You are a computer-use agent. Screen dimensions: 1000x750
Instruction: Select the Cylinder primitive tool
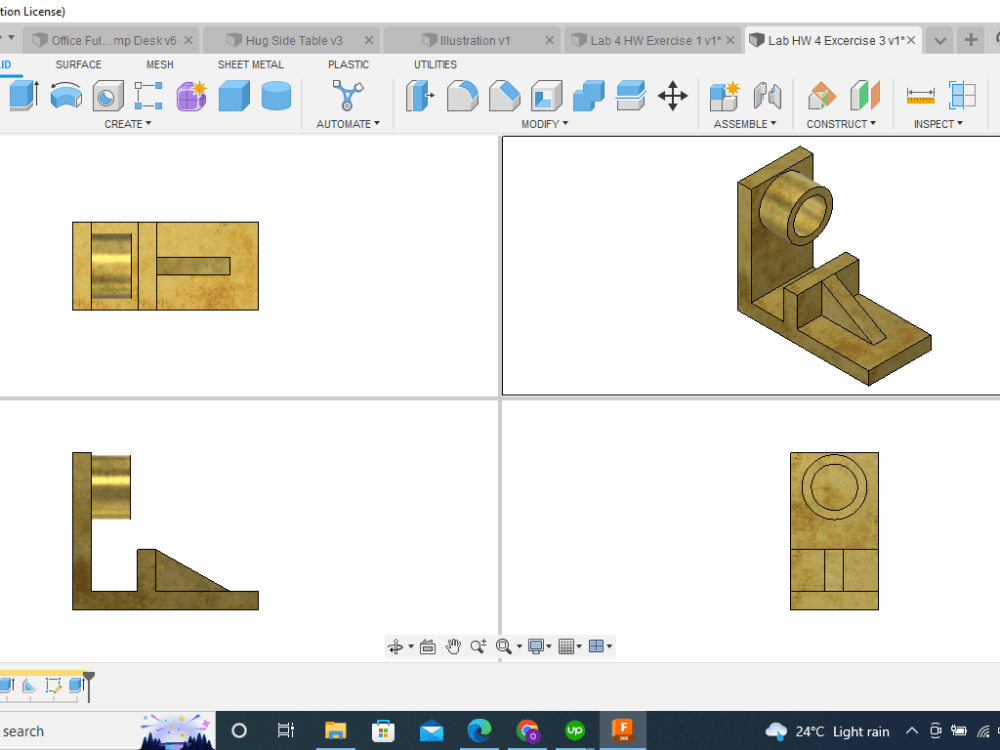pos(276,96)
